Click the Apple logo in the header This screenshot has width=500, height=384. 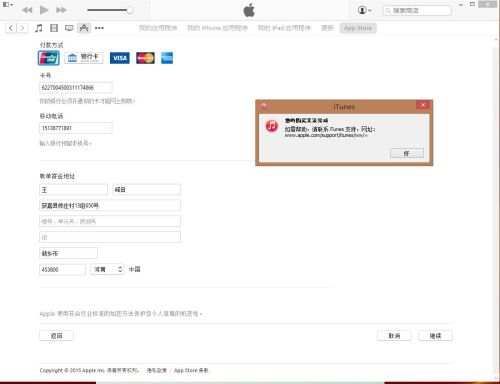(249, 10)
